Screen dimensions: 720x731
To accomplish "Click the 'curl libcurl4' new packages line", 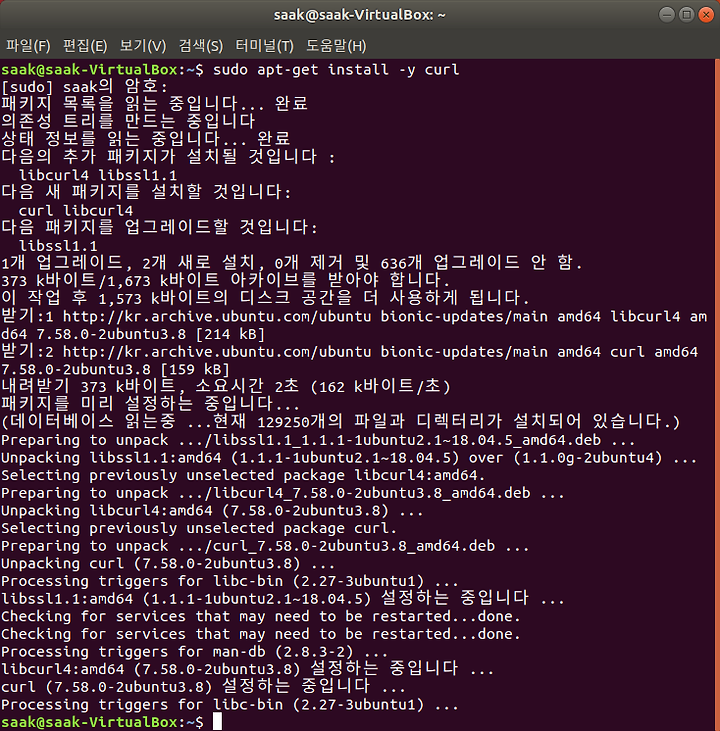I will click(x=76, y=211).
